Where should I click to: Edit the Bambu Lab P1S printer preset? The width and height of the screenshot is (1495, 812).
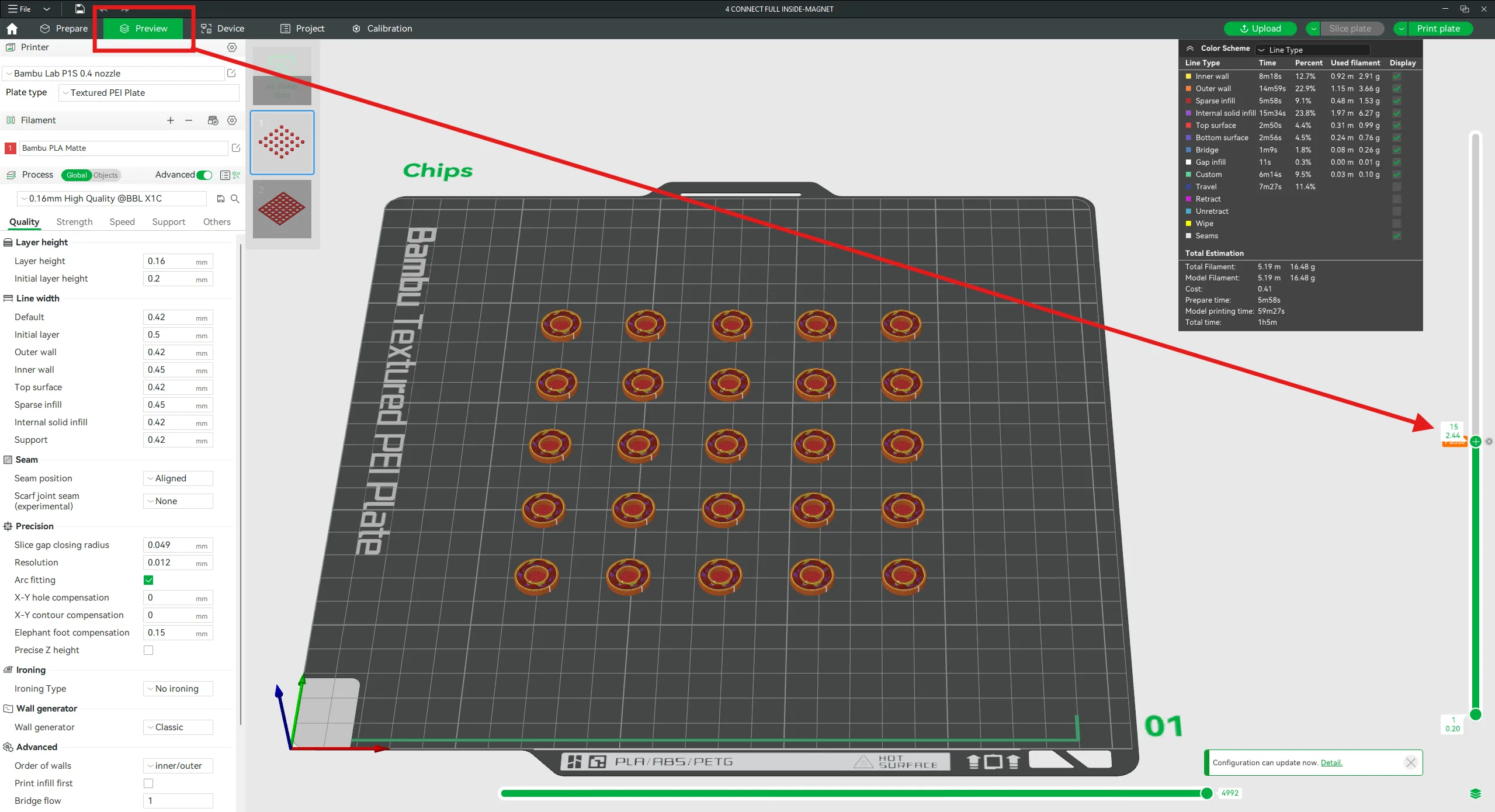(231, 73)
